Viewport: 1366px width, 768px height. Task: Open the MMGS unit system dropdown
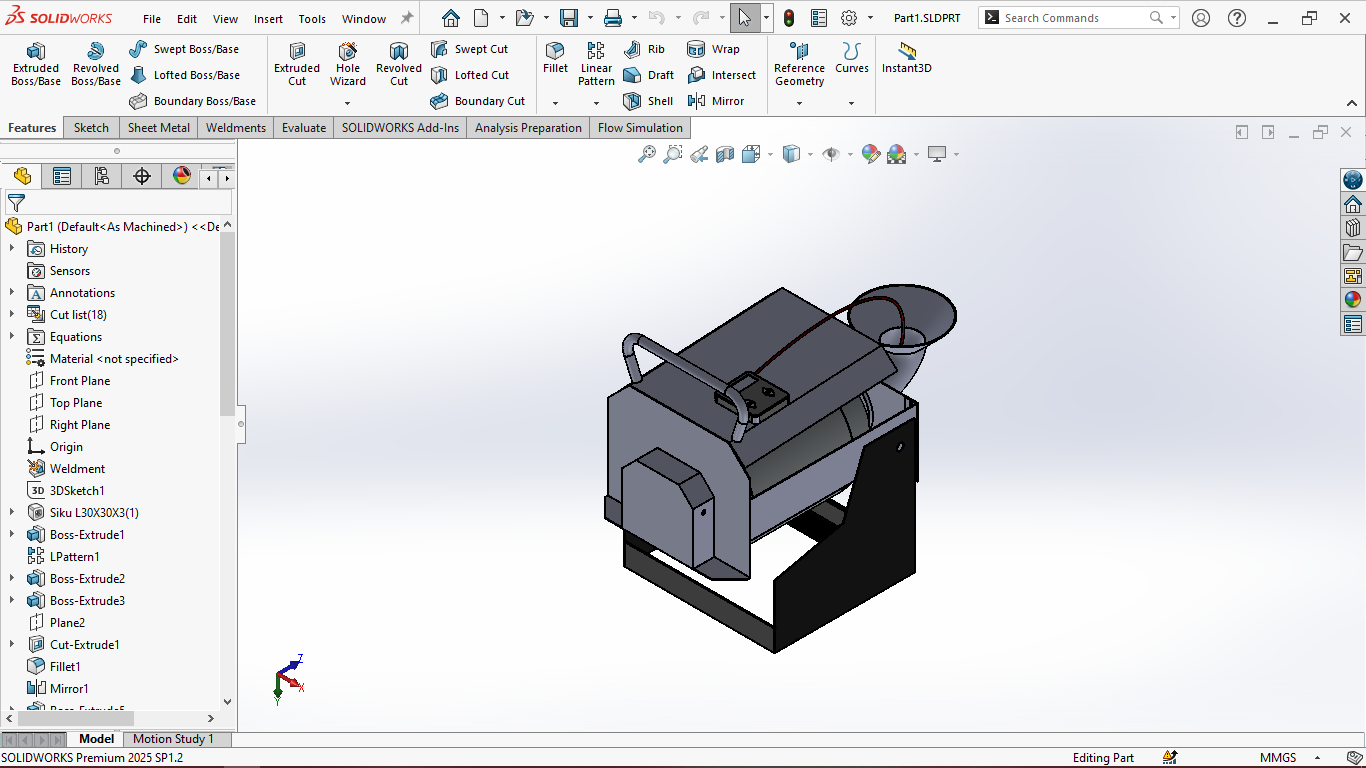[1317, 758]
